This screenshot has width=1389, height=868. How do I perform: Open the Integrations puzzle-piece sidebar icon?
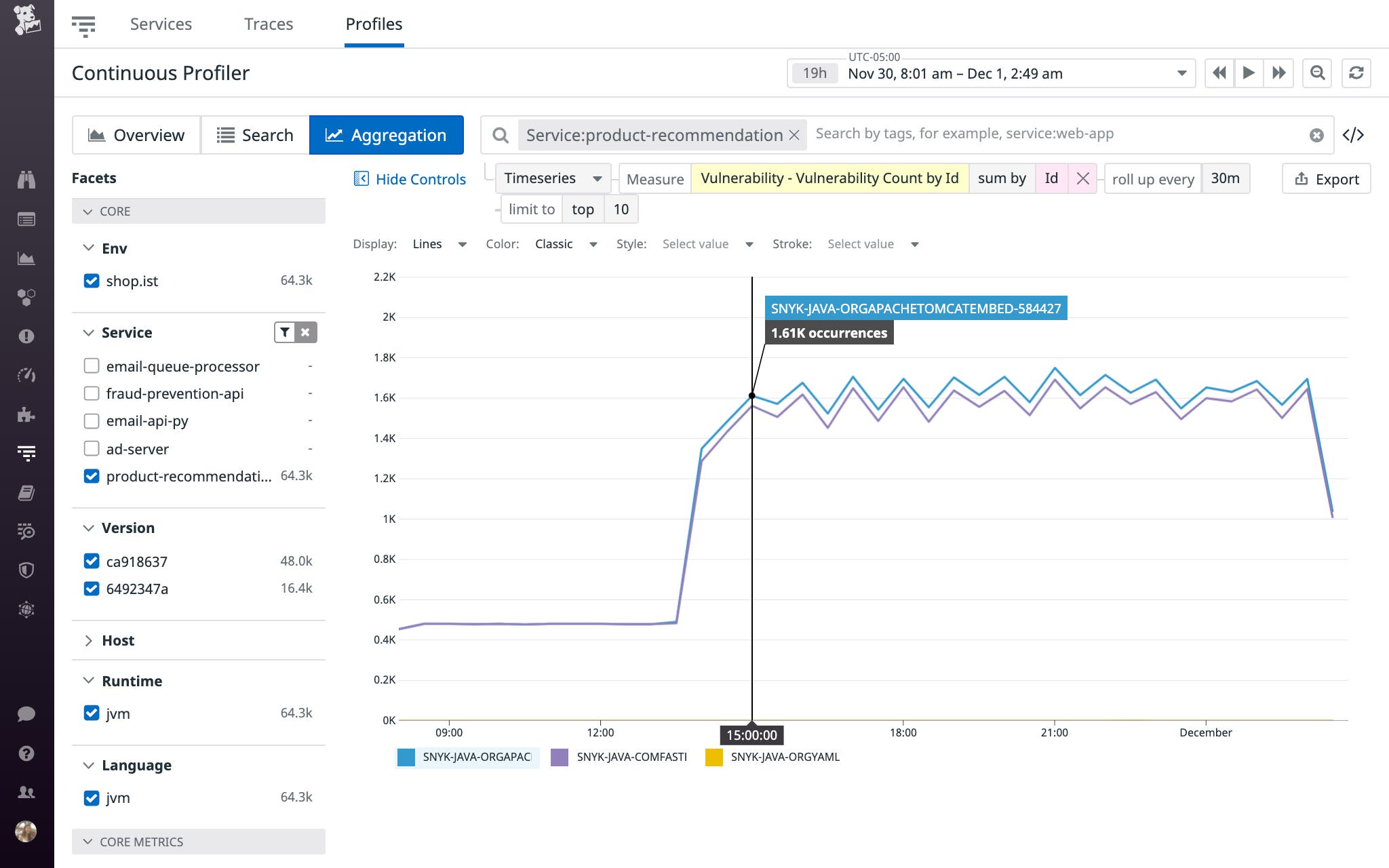click(27, 414)
